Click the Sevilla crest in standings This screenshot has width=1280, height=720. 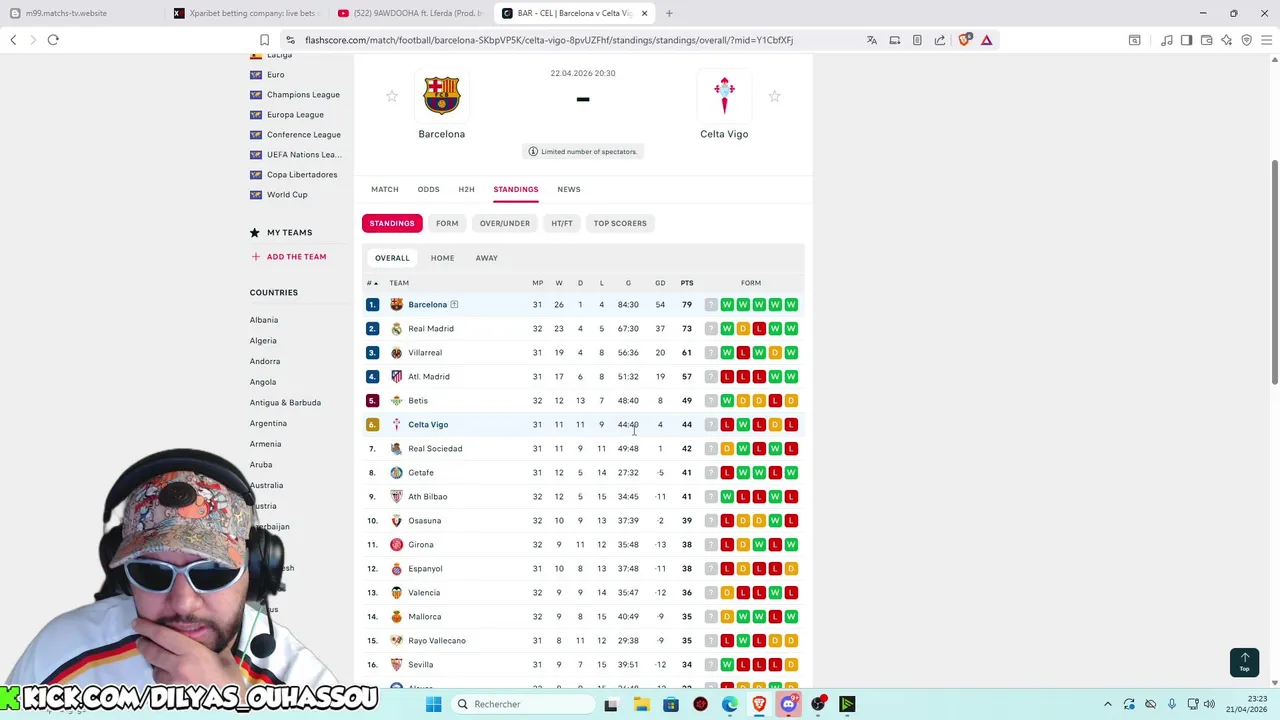pyautogui.click(x=396, y=665)
